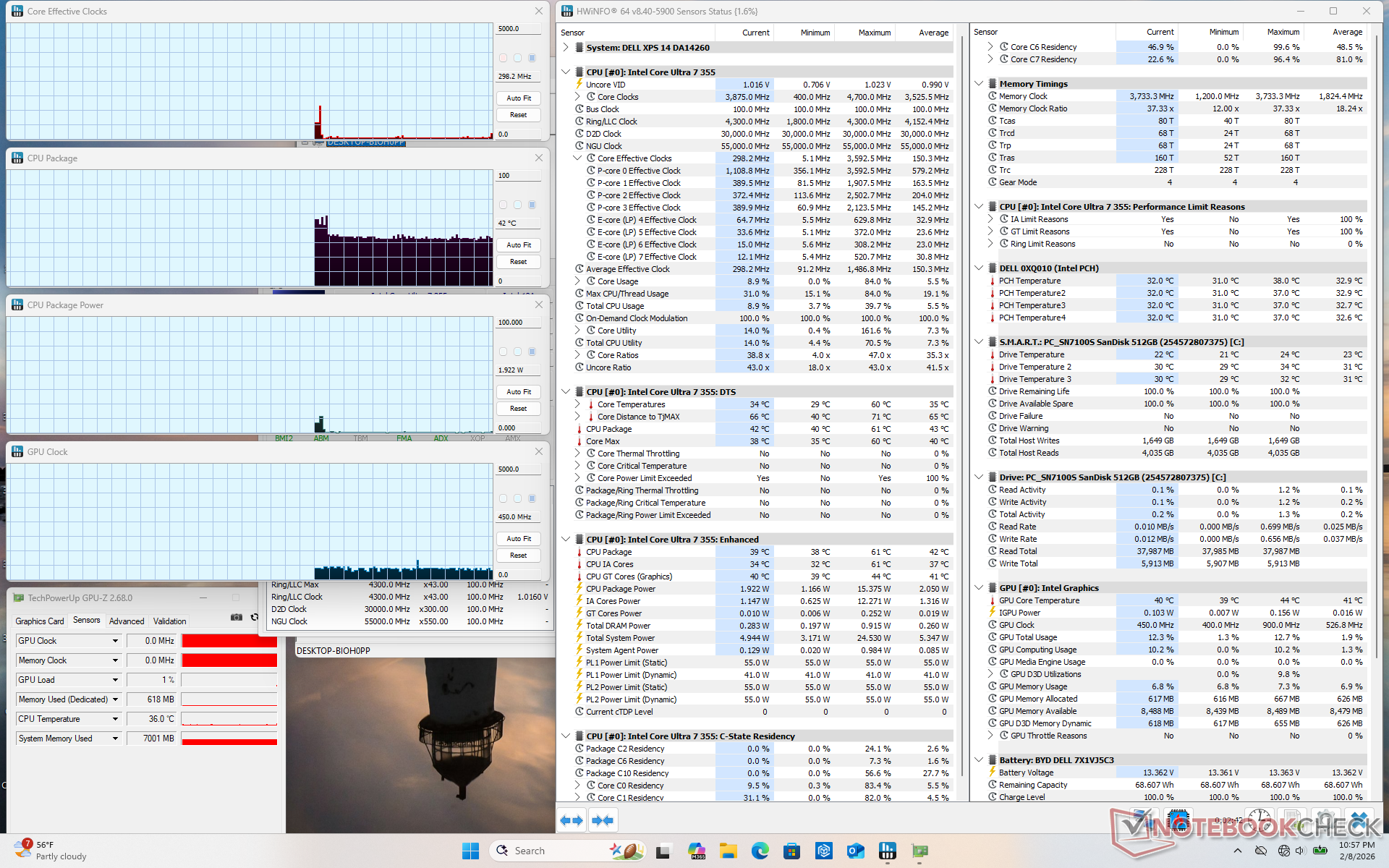Collapse the Core Effective Clocks tree row
The image size is (1389, 868).
[577, 158]
